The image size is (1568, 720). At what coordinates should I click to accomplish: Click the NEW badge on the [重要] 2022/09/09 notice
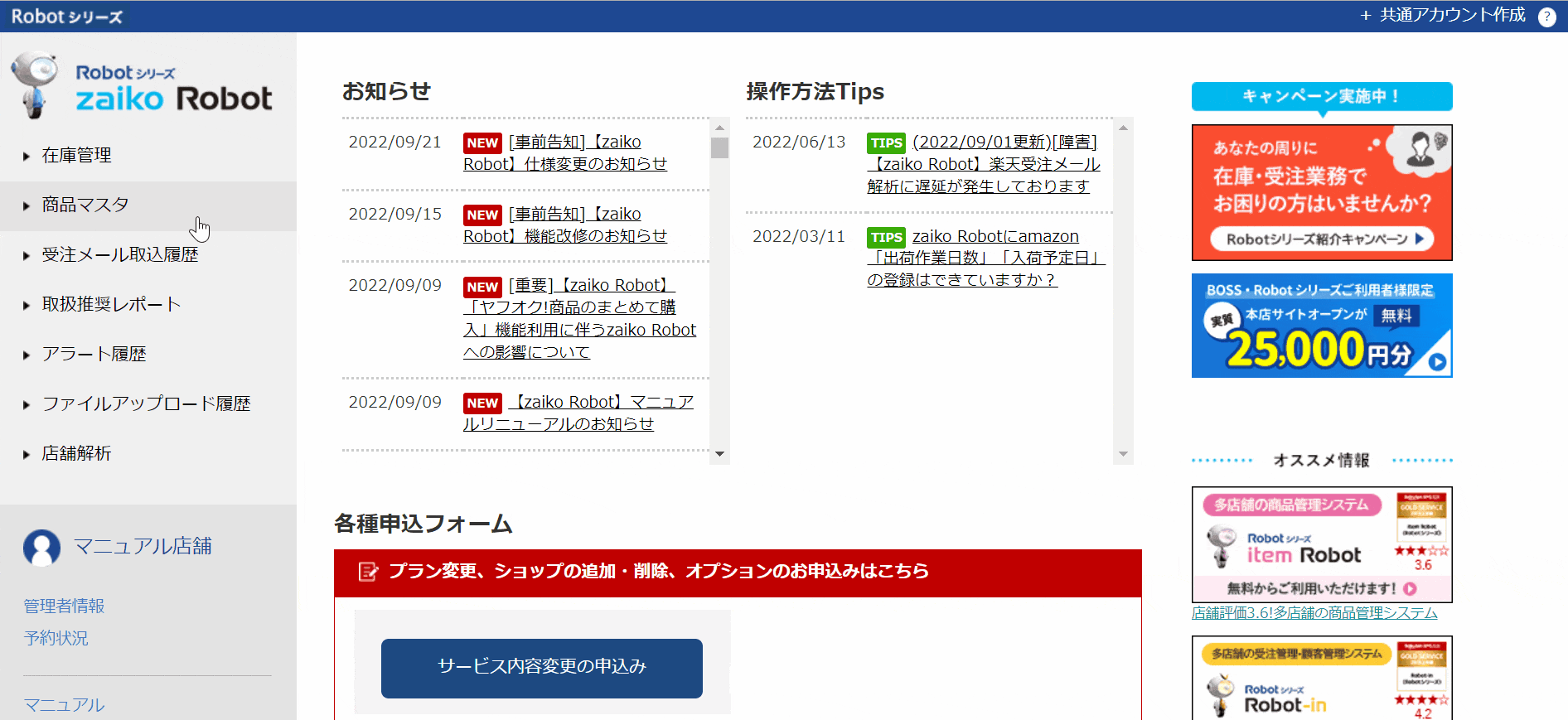point(482,287)
